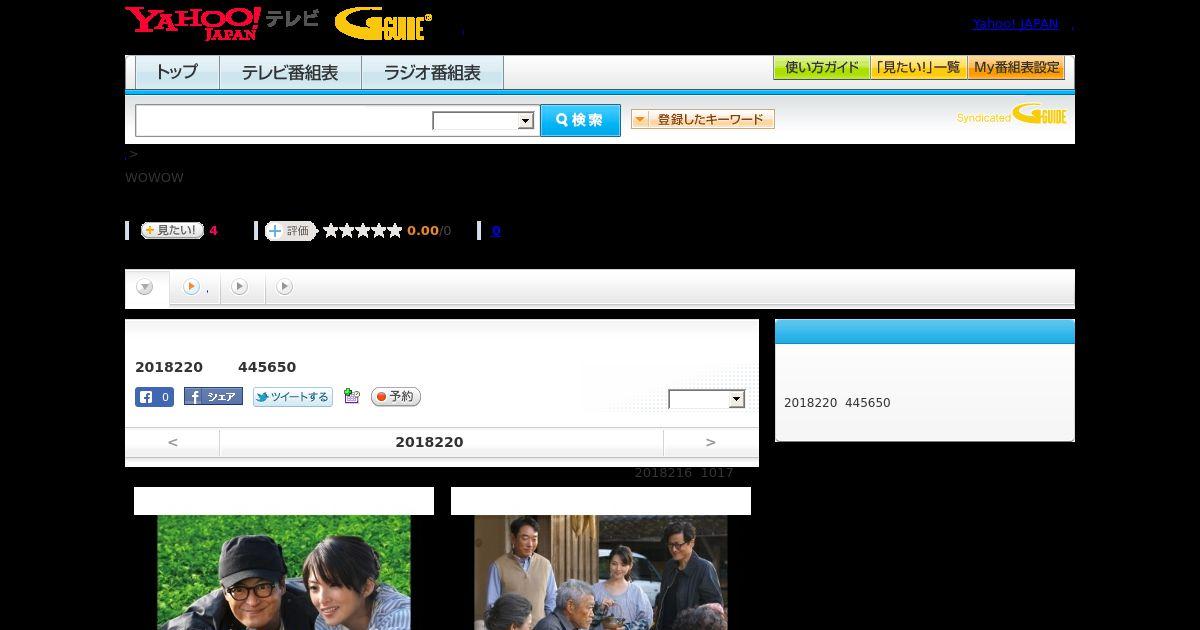Select the second tab with the orange play icon
The height and width of the screenshot is (630, 1200).
[x=195, y=287]
